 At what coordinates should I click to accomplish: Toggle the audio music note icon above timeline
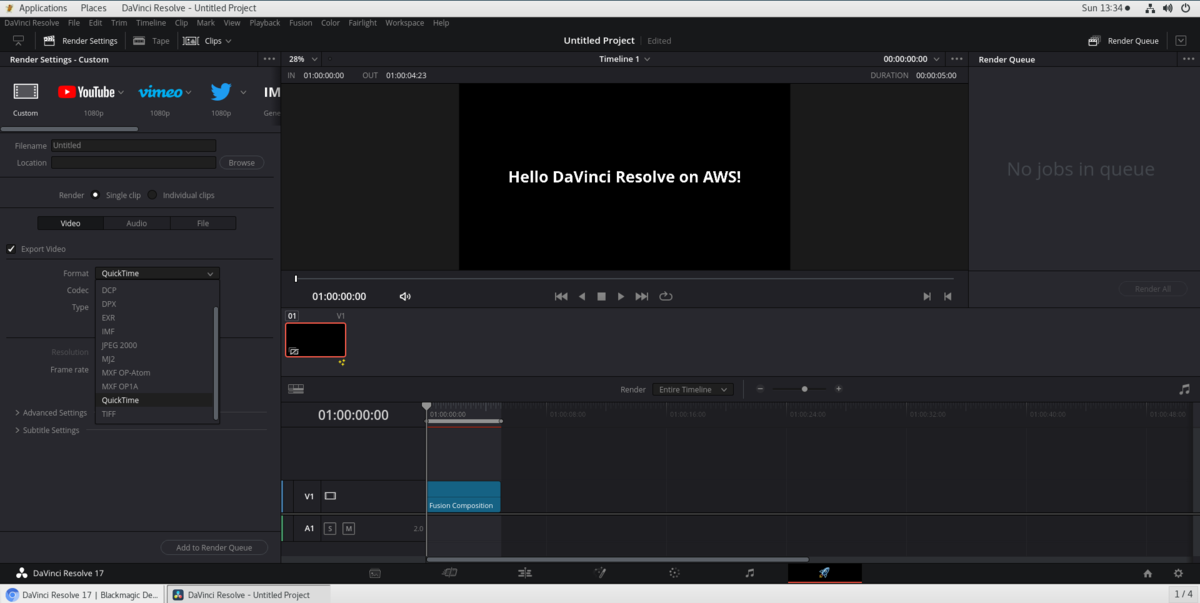pos(1185,389)
